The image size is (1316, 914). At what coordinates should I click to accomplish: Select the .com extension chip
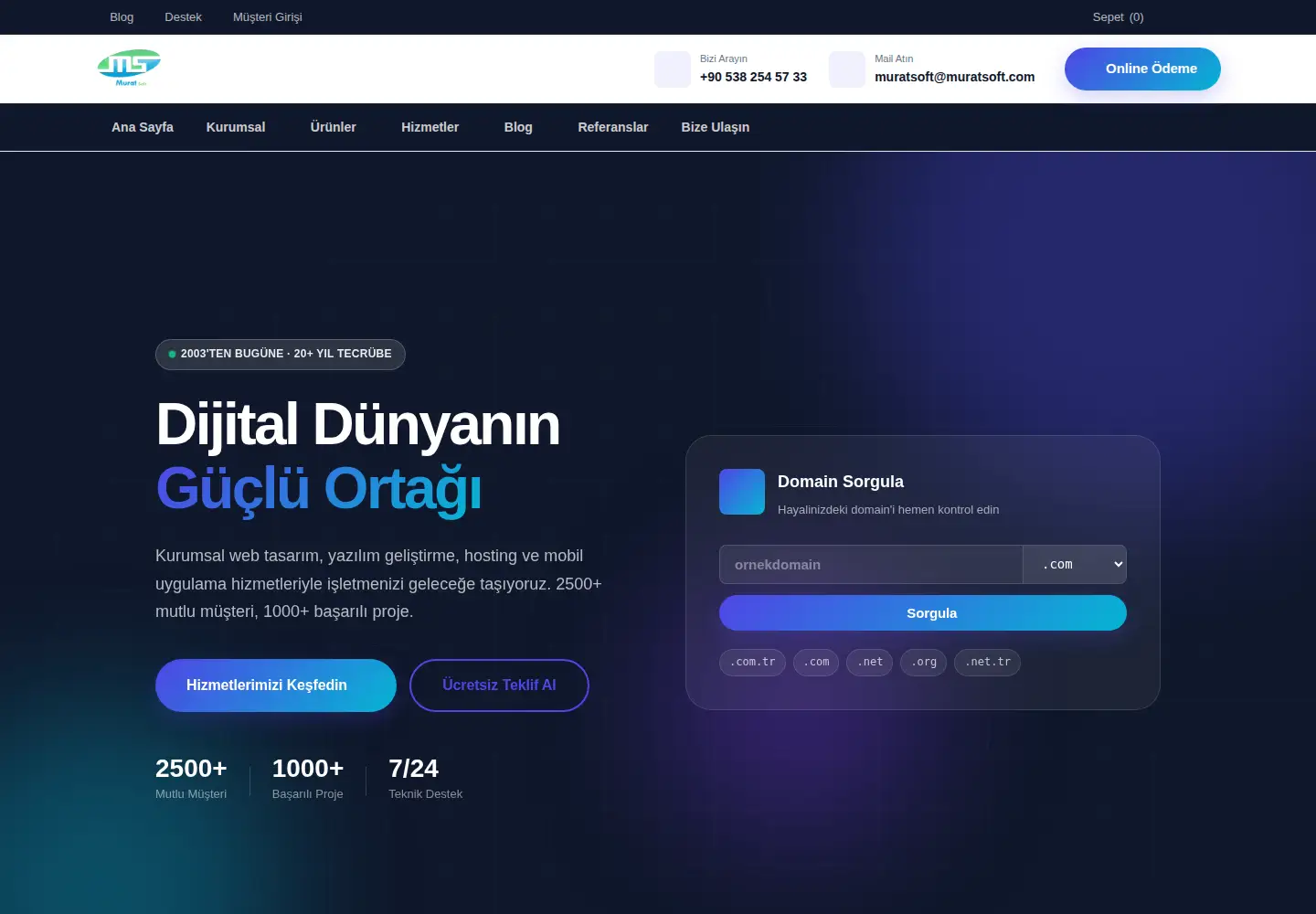coord(816,662)
